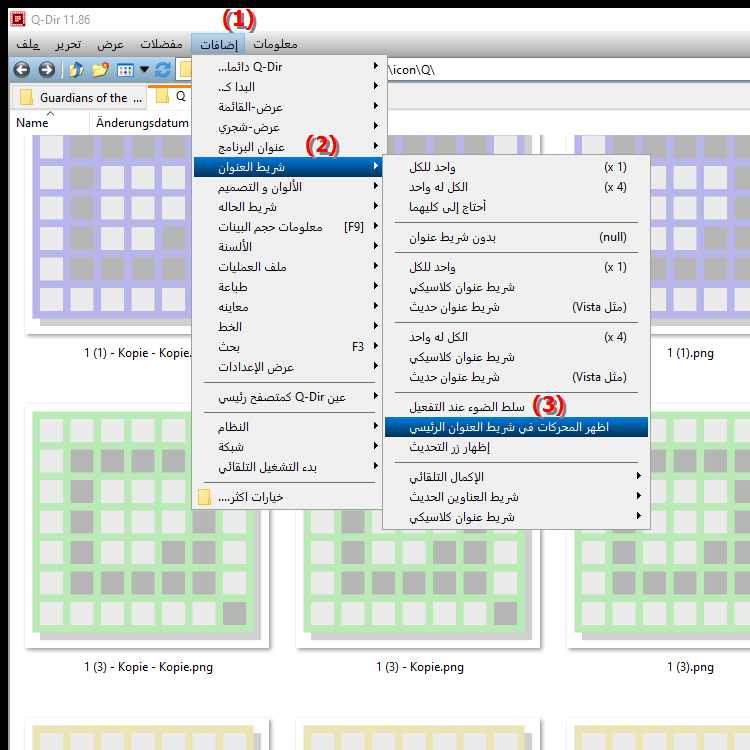The width and height of the screenshot is (750, 750).
Task: Switch to Guardians of the tab
Action: (x=80, y=98)
